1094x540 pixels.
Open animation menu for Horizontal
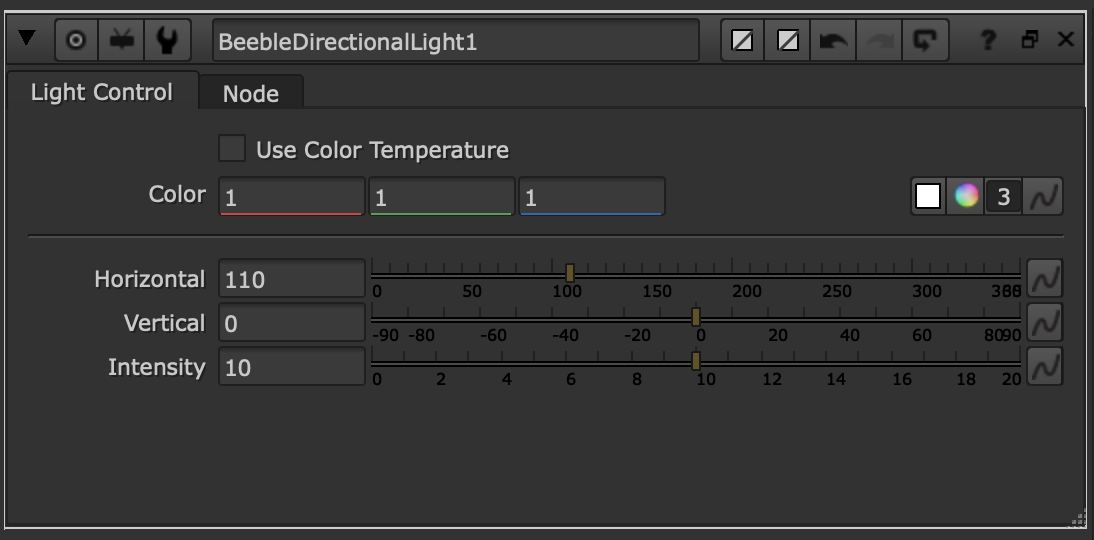pos(1045,279)
